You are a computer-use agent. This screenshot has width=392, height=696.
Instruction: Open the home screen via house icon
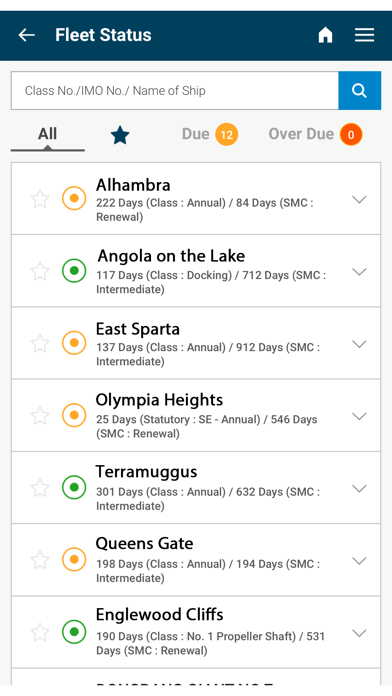click(x=325, y=35)
